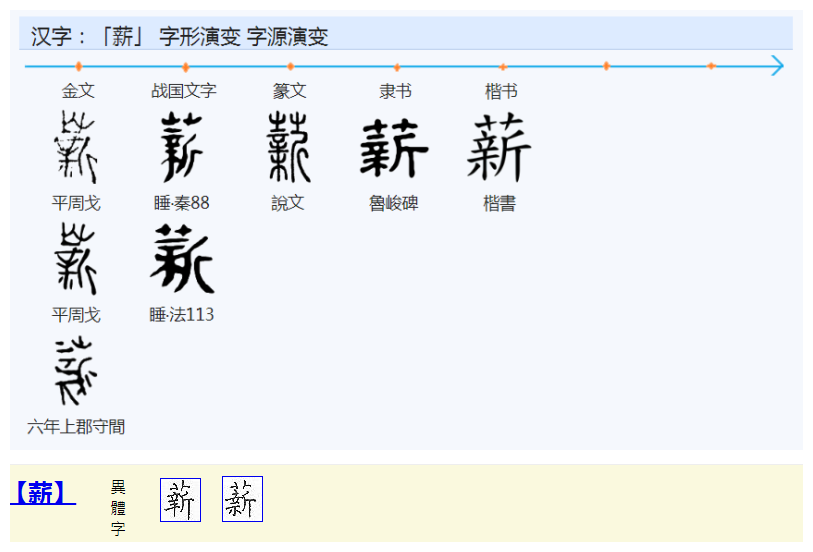This screenshot has height=552, width=813.
Task: Click the timeline marker above 篆文
Action: pos(290,66)
